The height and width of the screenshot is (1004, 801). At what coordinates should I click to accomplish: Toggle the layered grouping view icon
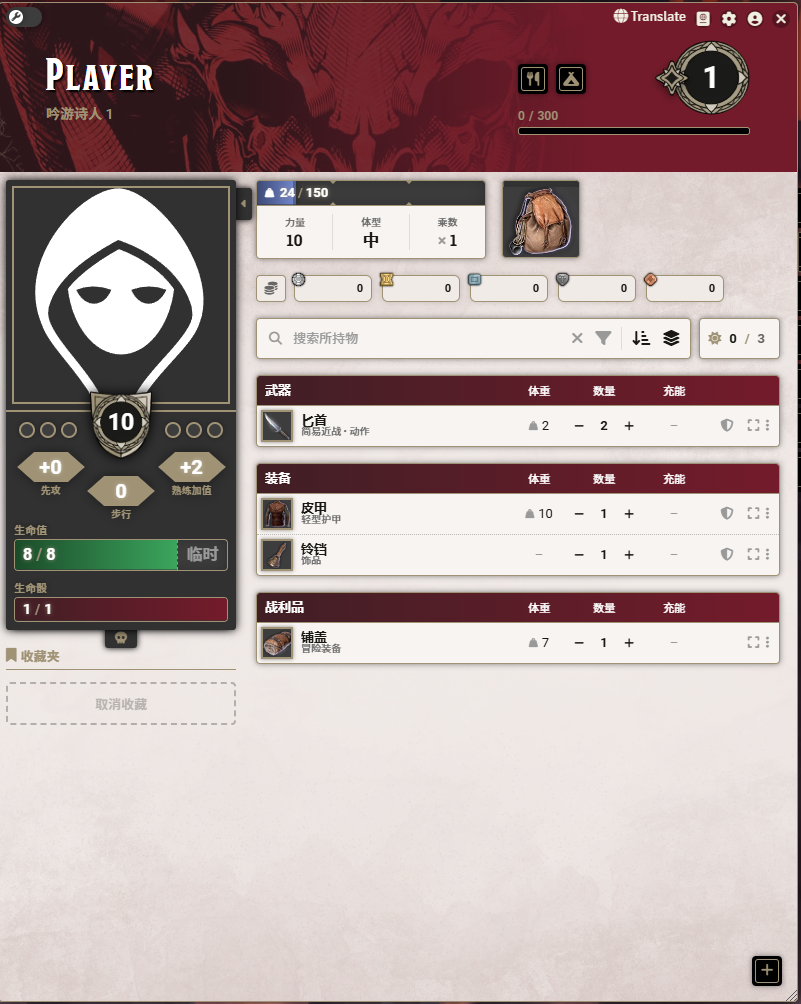[671, 338]
